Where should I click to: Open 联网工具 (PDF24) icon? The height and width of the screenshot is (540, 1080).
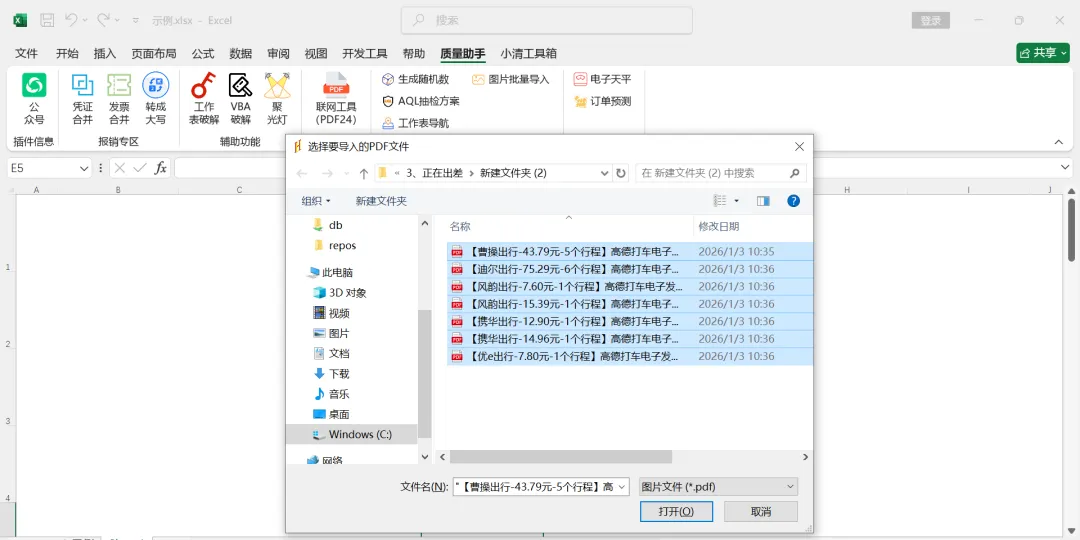pyautogui.click(x=336, y=85)
